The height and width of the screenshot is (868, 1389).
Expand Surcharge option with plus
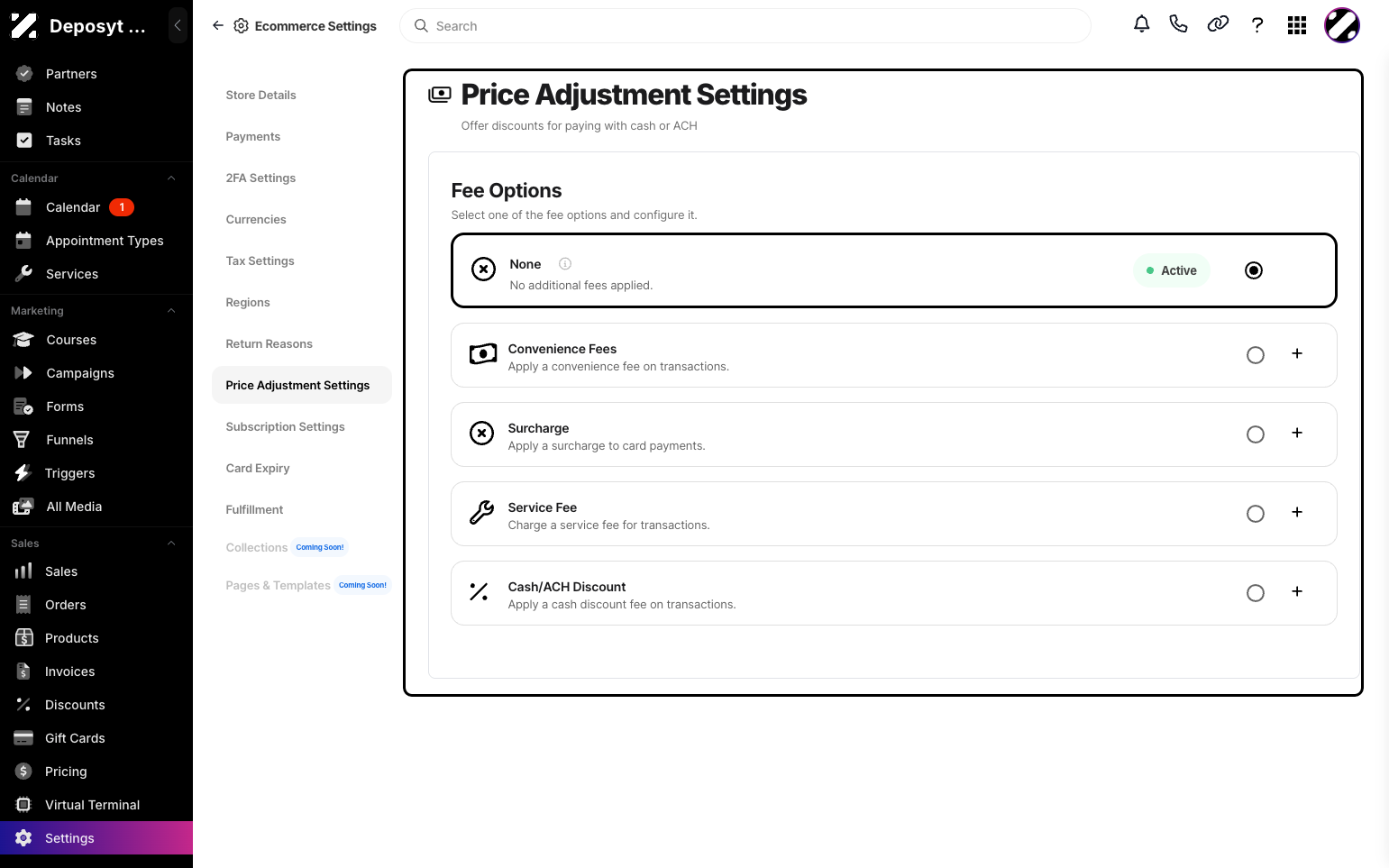(1297, 434)
